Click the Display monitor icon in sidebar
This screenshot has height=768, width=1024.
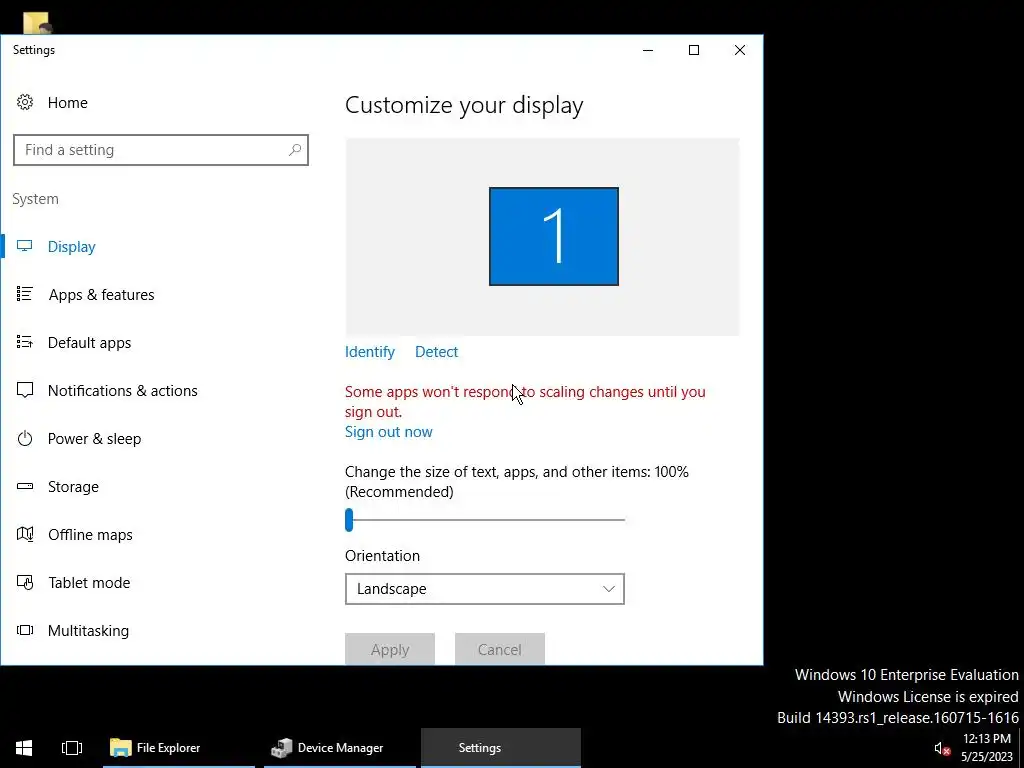[25, 246]
